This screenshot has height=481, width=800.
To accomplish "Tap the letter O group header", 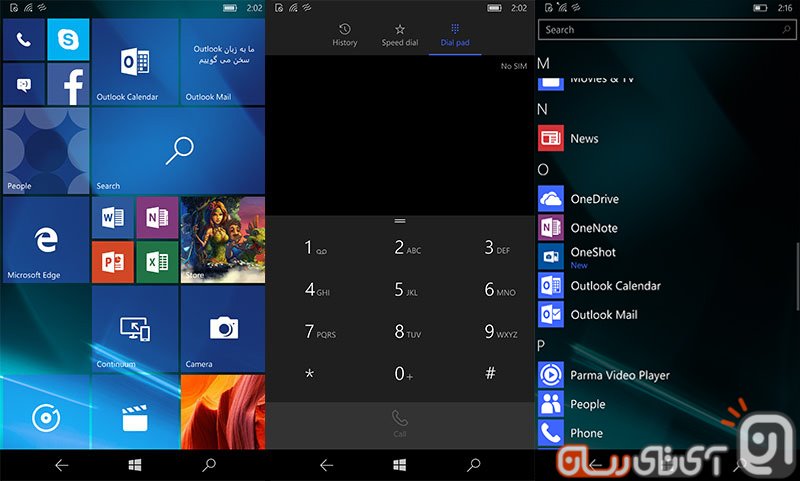I will click(x=543, y=170).
